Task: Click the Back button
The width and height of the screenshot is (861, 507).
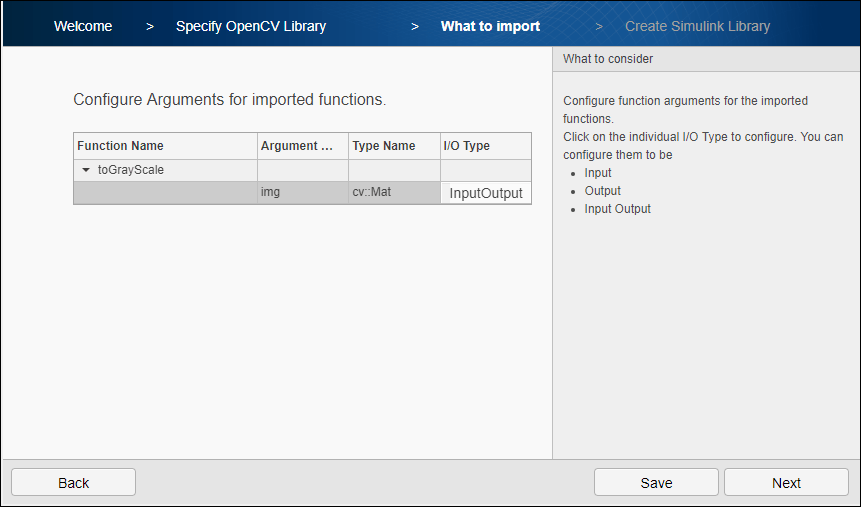Action: coord(74,482)
